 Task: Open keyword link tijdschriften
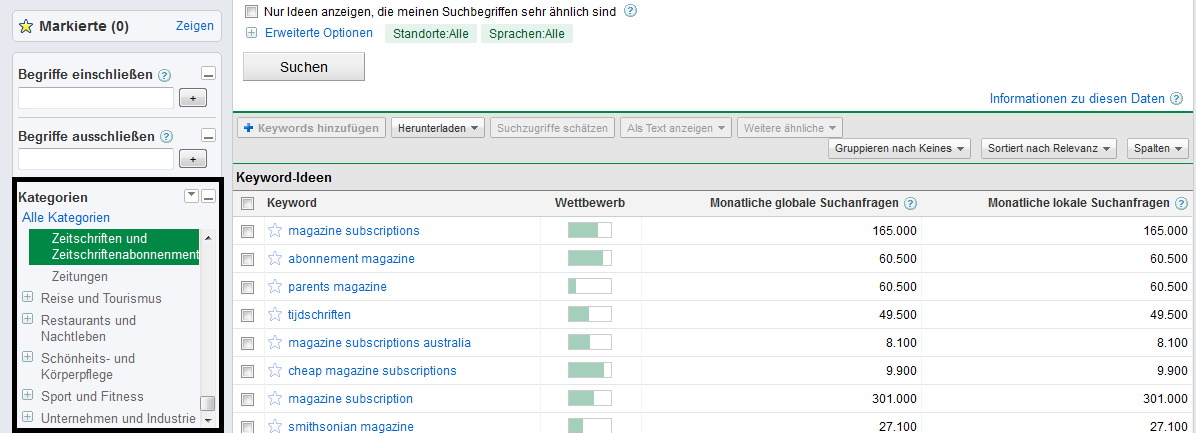point(320,315)
